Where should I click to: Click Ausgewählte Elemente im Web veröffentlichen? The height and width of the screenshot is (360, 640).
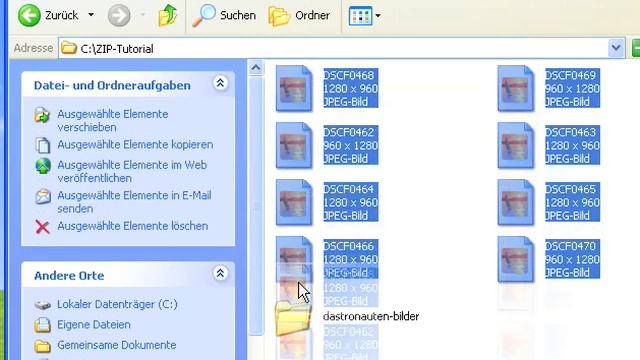click(132, 171)
